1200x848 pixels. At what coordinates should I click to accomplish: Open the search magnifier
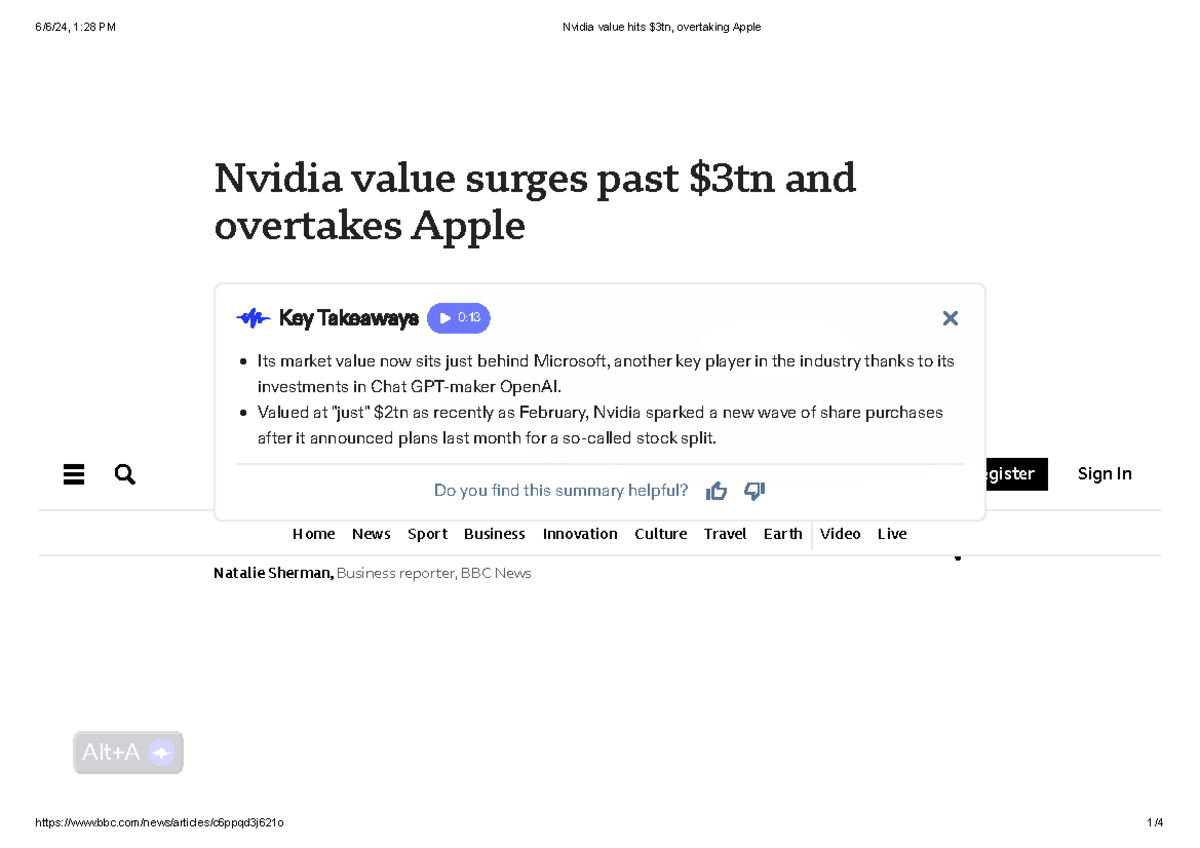pyautogui.click(x=124, y=474)
